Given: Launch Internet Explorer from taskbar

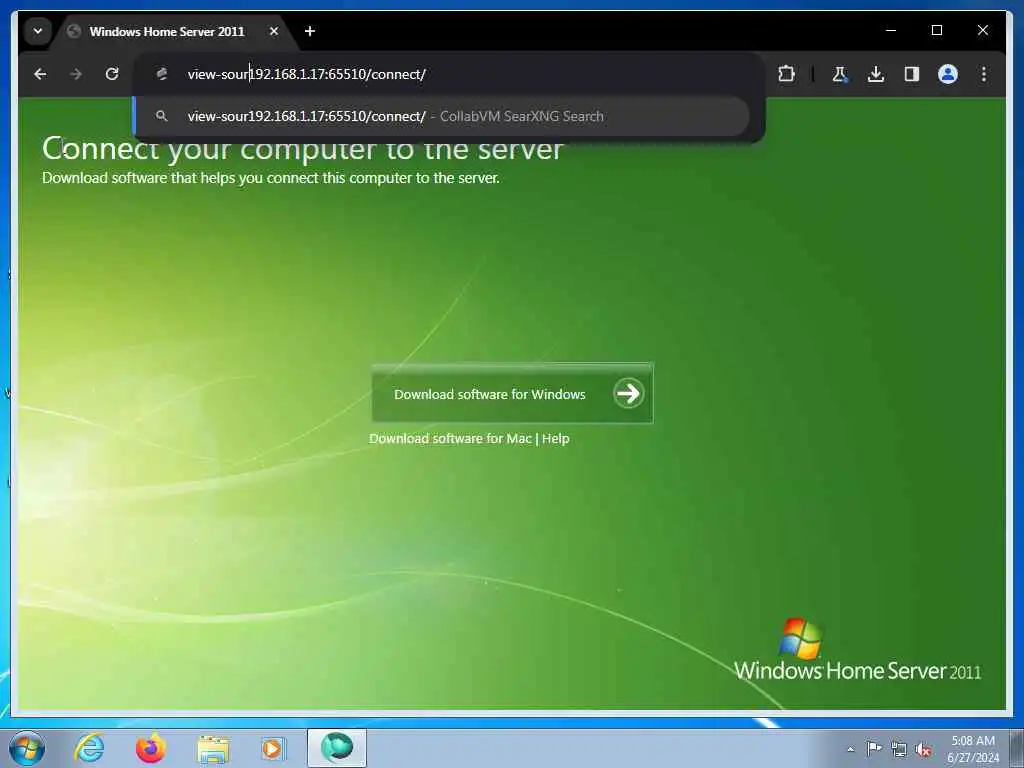Looking at the screenshot, I should tap(89, 748).
